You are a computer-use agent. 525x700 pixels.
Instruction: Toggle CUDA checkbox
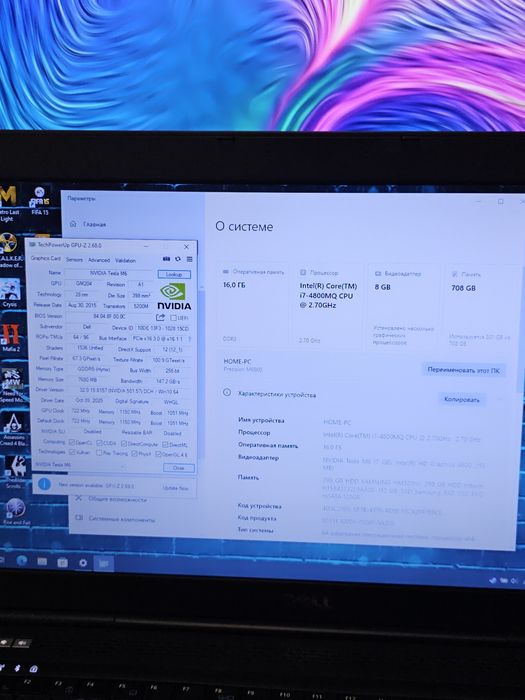pyautogui.click(x=99, y=443)
